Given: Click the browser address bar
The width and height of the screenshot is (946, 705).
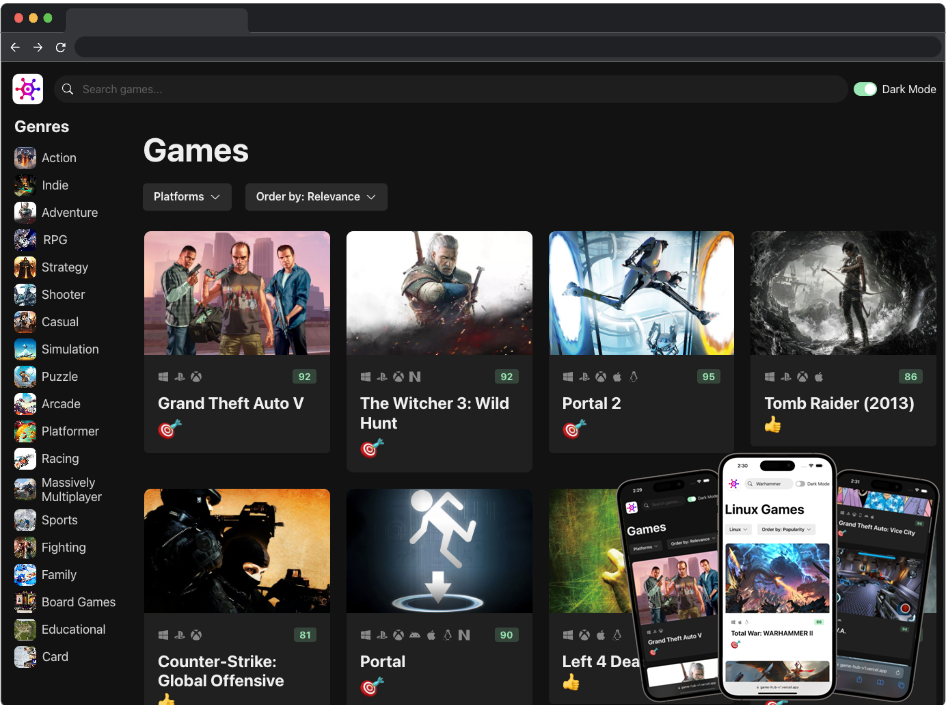Looking at the screenshot, I should [508, 47].
